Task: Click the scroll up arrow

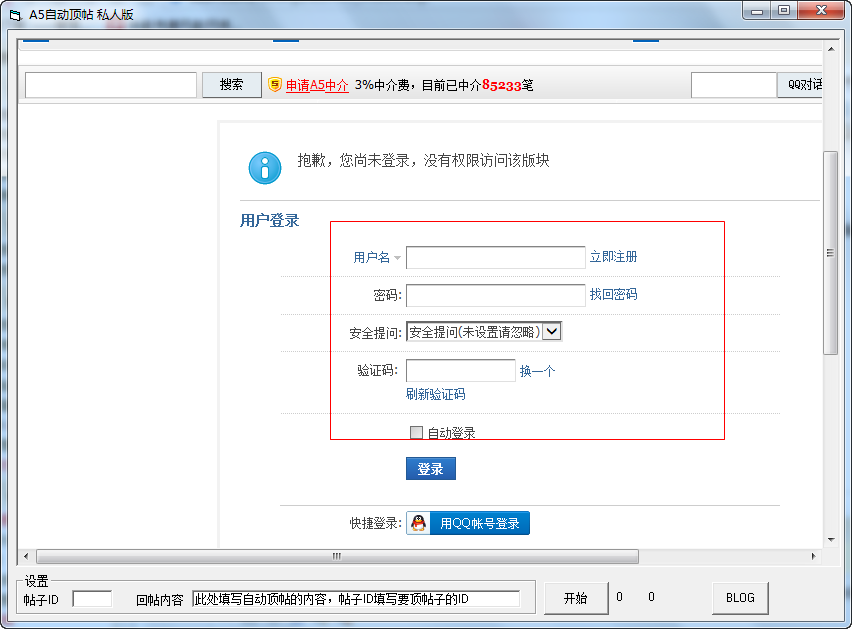Action: (x=831, y=49)
